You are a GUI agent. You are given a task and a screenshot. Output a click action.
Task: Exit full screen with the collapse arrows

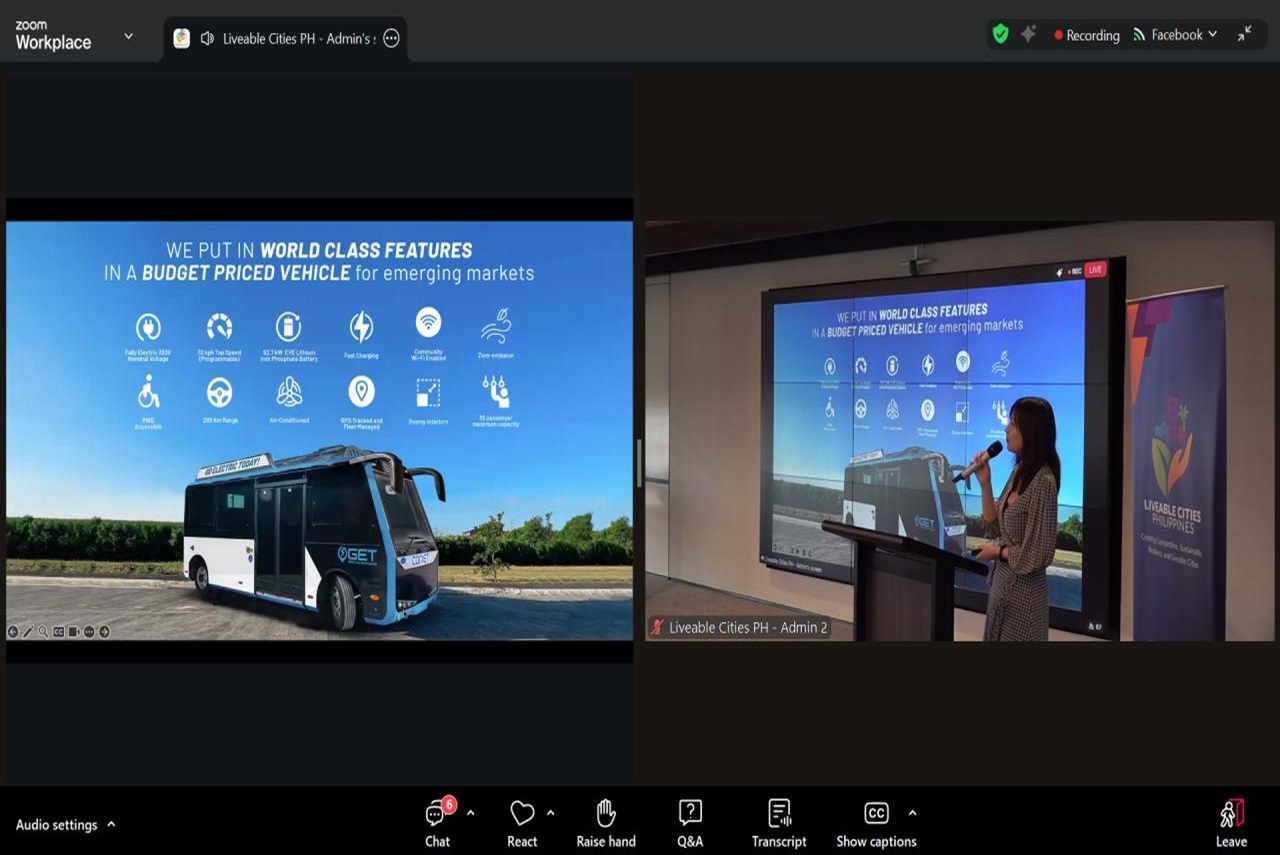pos(1244,34)
